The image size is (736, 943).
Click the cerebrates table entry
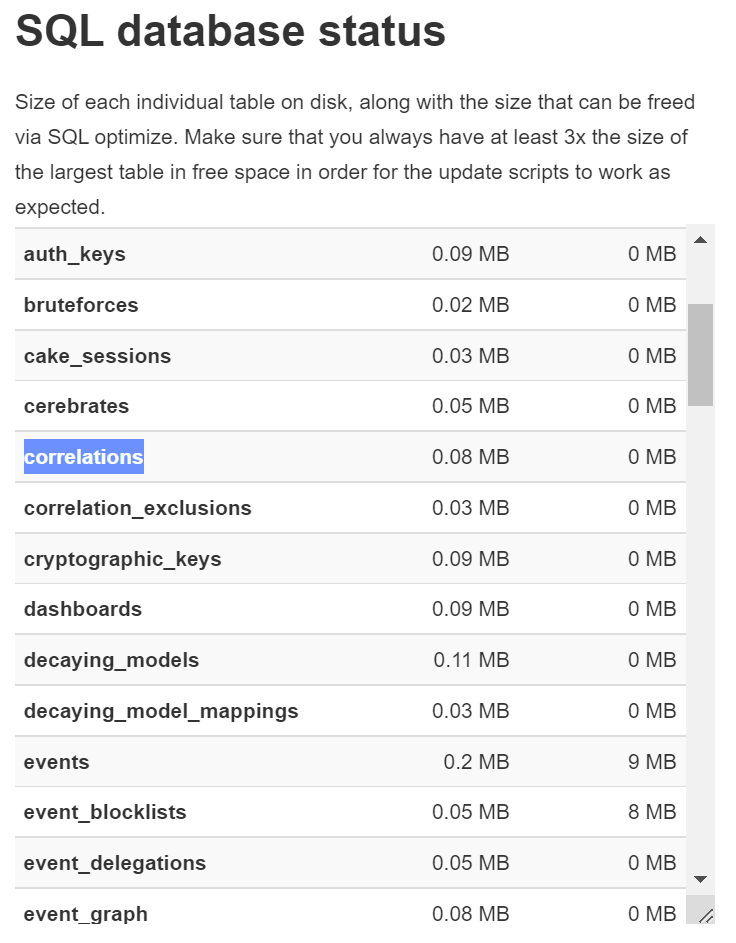76,406
